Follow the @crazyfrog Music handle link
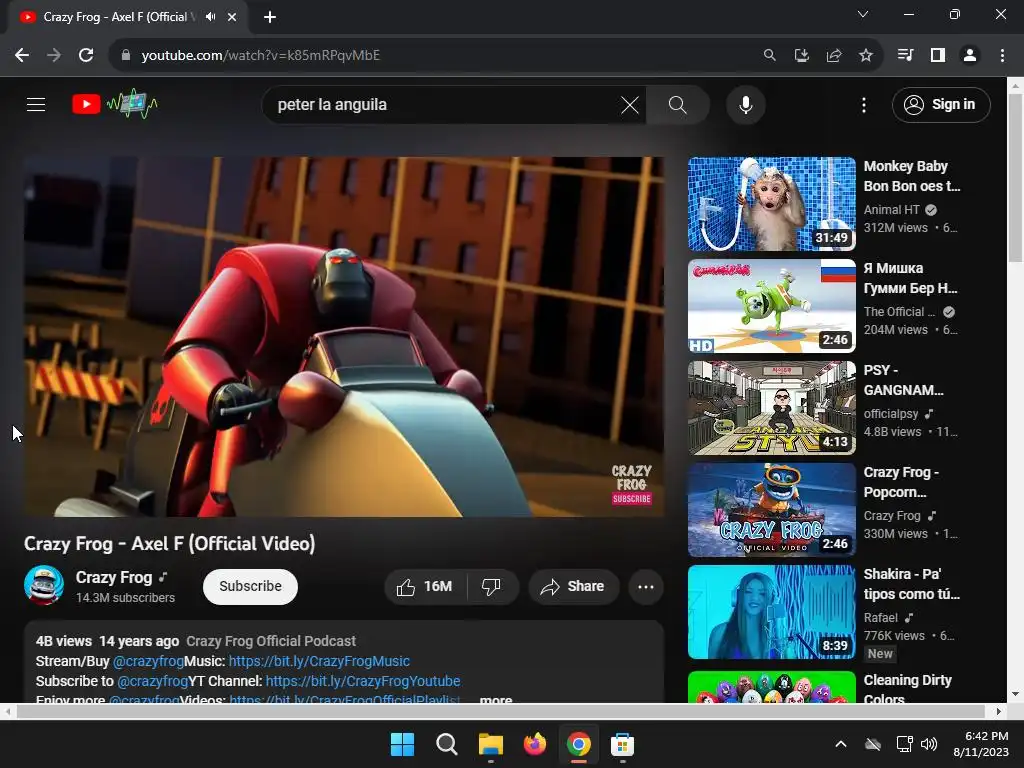Image resolution: width=1024 pixels, height=768 pixels. point(148,661)
